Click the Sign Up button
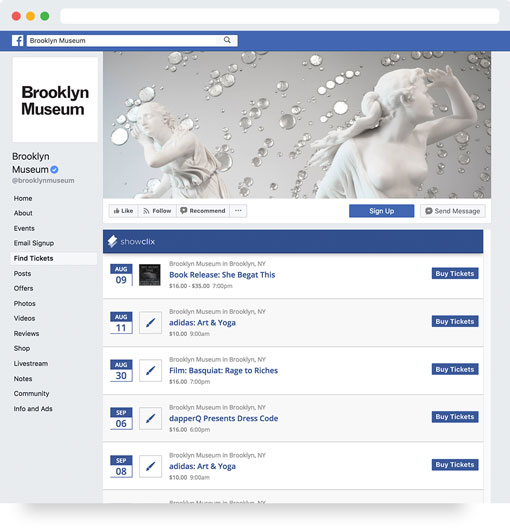The height and width of the screenshot is (530, 510). click(x=382, y=211)
